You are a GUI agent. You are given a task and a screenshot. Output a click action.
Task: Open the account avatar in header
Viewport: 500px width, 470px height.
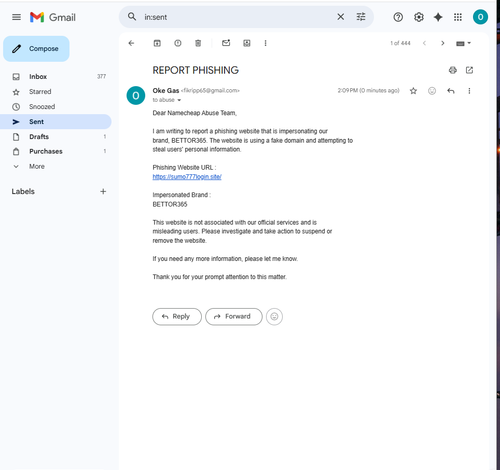pyautogui.click(x=480, y=17)
